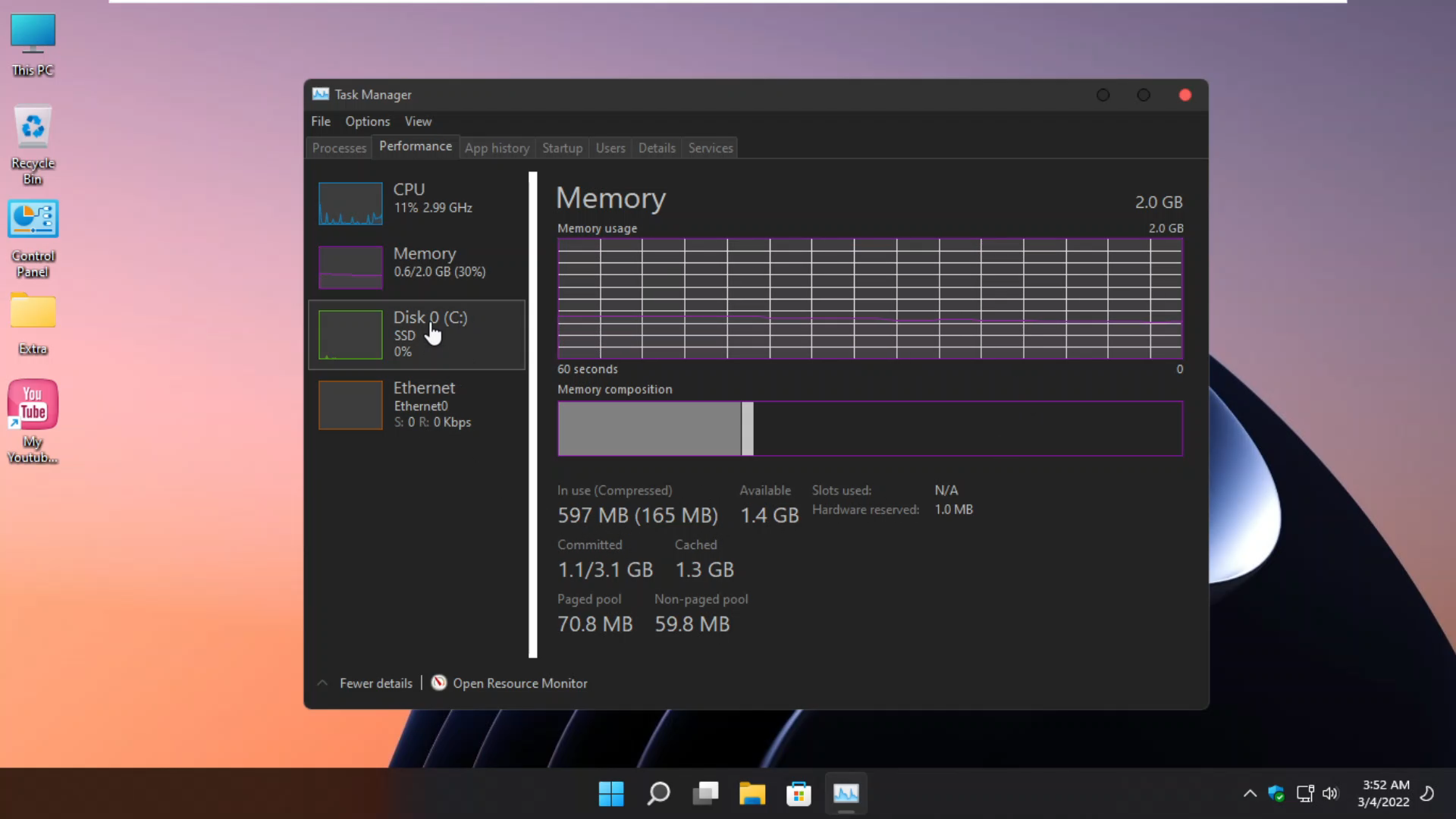Image resolution: width=1456 pixels, height=819 pixels.
Task: Switch to the Processes tab
Action: [x=339, y=148]
